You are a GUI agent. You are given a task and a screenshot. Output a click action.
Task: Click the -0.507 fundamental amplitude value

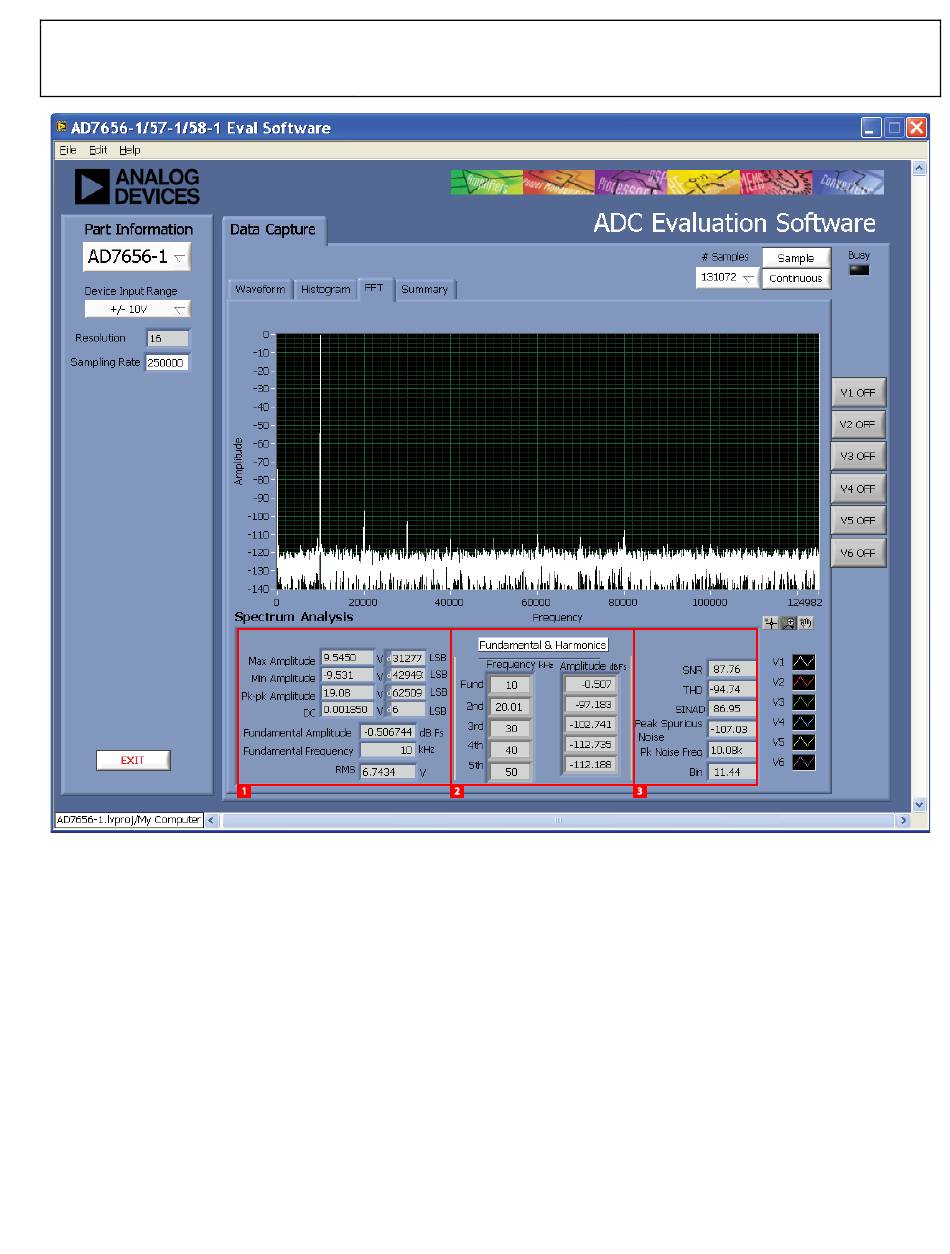(x=590, y=685)
